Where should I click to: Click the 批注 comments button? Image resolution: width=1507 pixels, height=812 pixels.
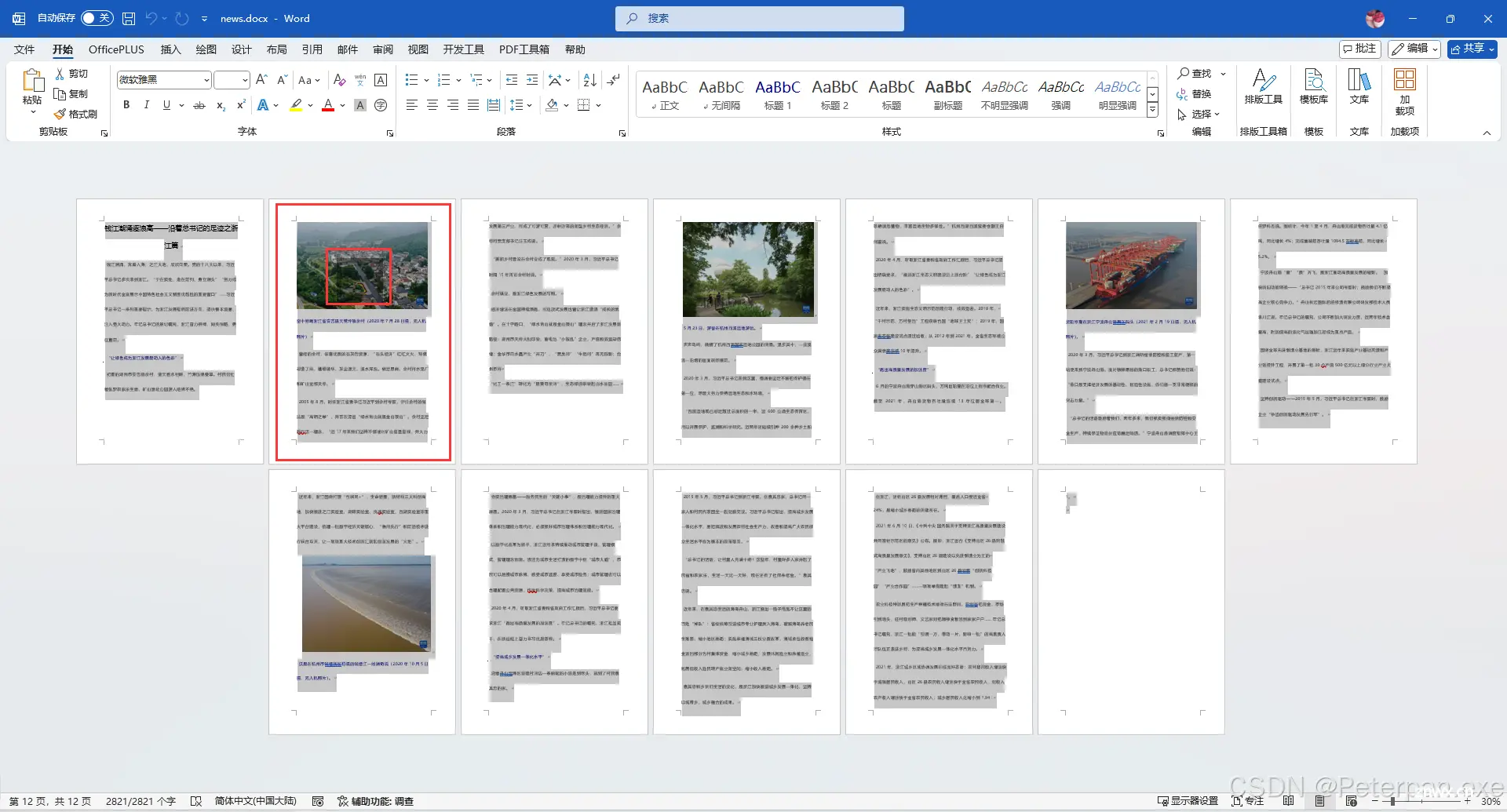(x=1359, y=49)
